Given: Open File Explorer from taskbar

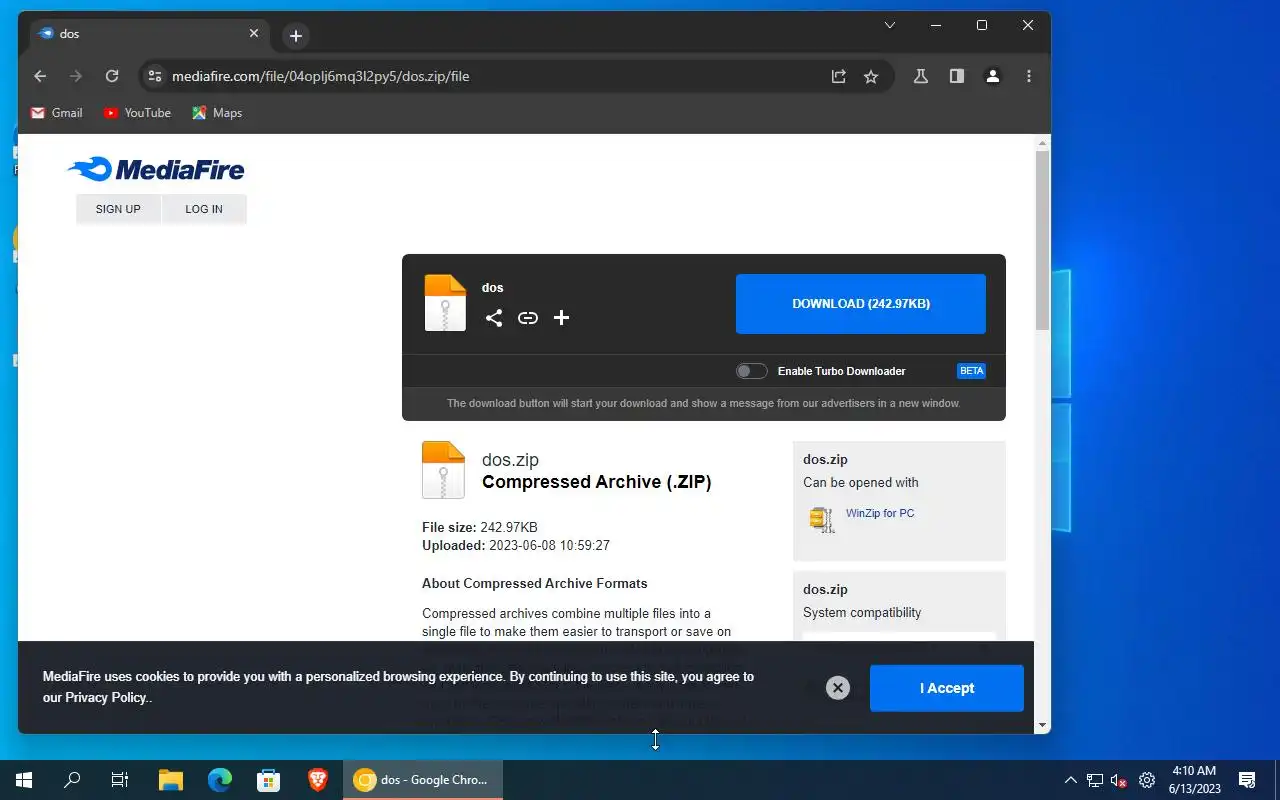Looking at the screenshot, I should click(171, 780).
